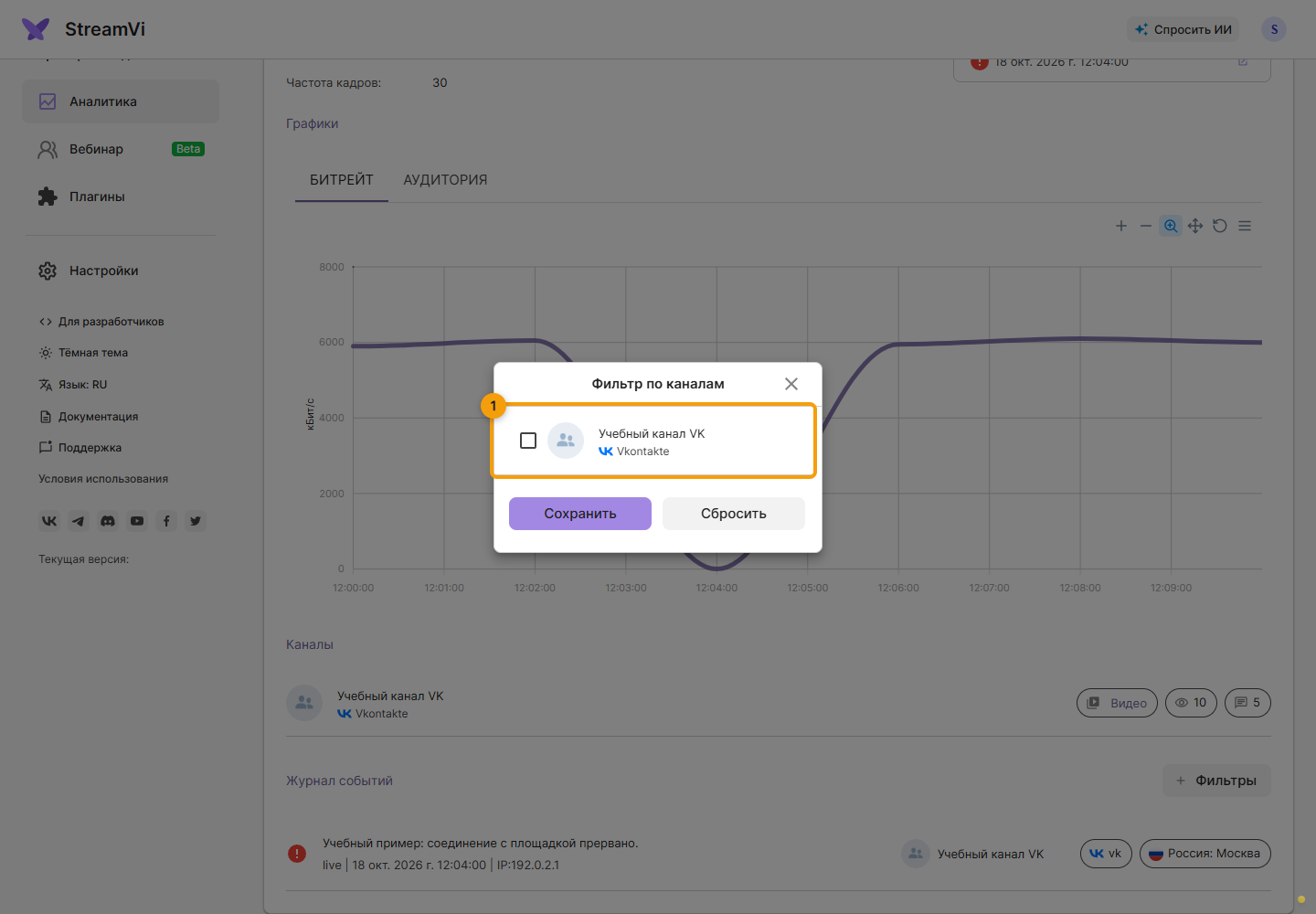Close the Фильтр по каналам dialog
Image resolution: width=1316 pixels, height=914 pixels.
(x=791, y=384)
